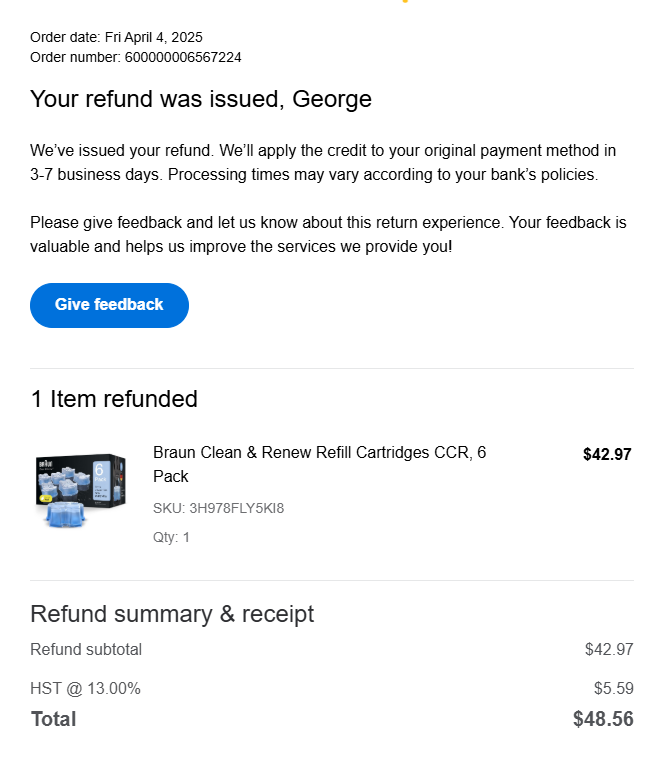Click the Give feedback button

coord(109,305)
